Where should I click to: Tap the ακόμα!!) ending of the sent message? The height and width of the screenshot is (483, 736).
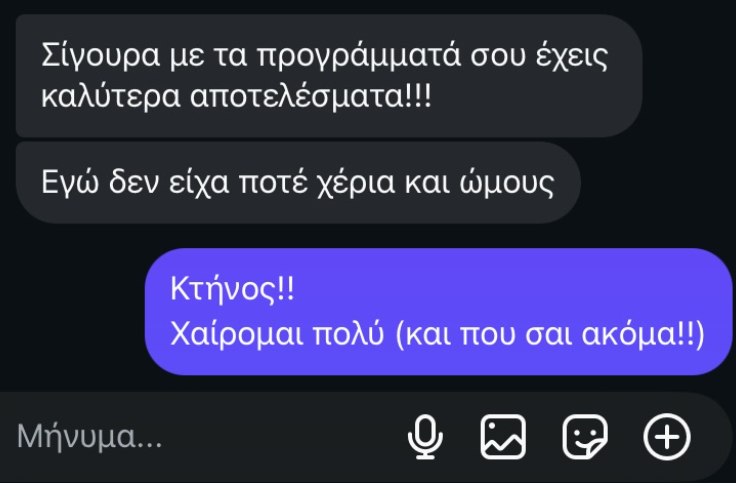pyautogui.click(x=644, y=334)
